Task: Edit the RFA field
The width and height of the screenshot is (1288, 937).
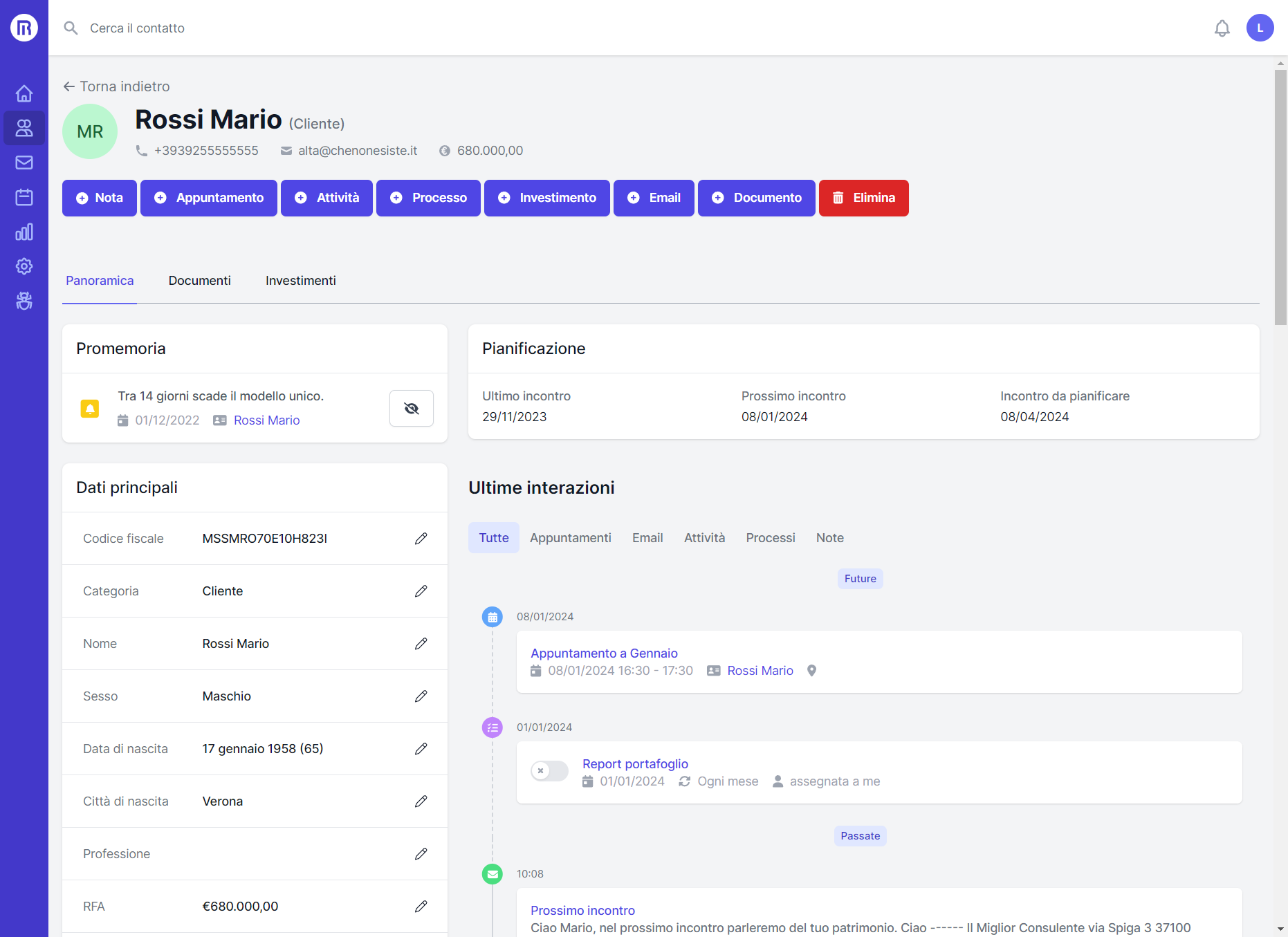Action: [421, 907]
